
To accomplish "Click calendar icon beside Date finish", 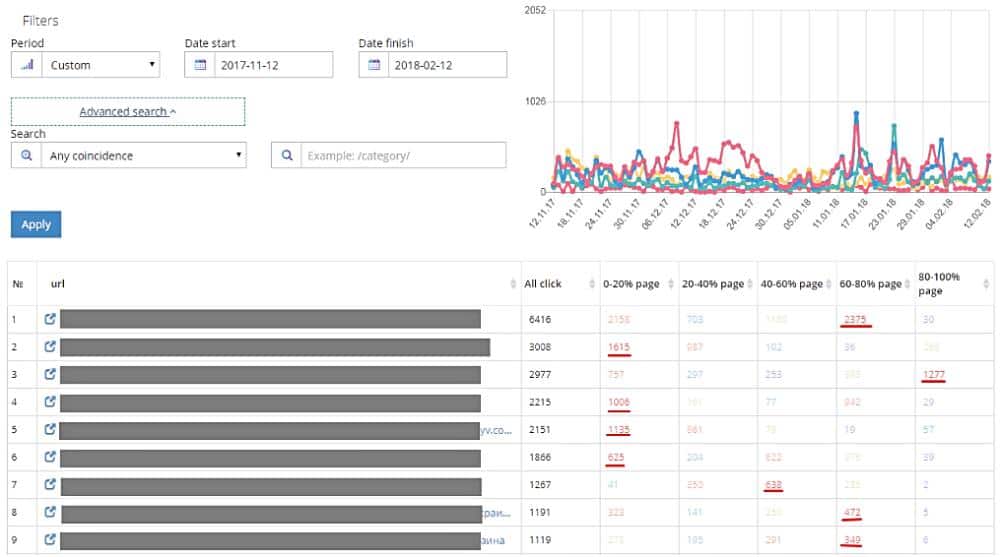I will pyautogui.click(x=374, y=65).
